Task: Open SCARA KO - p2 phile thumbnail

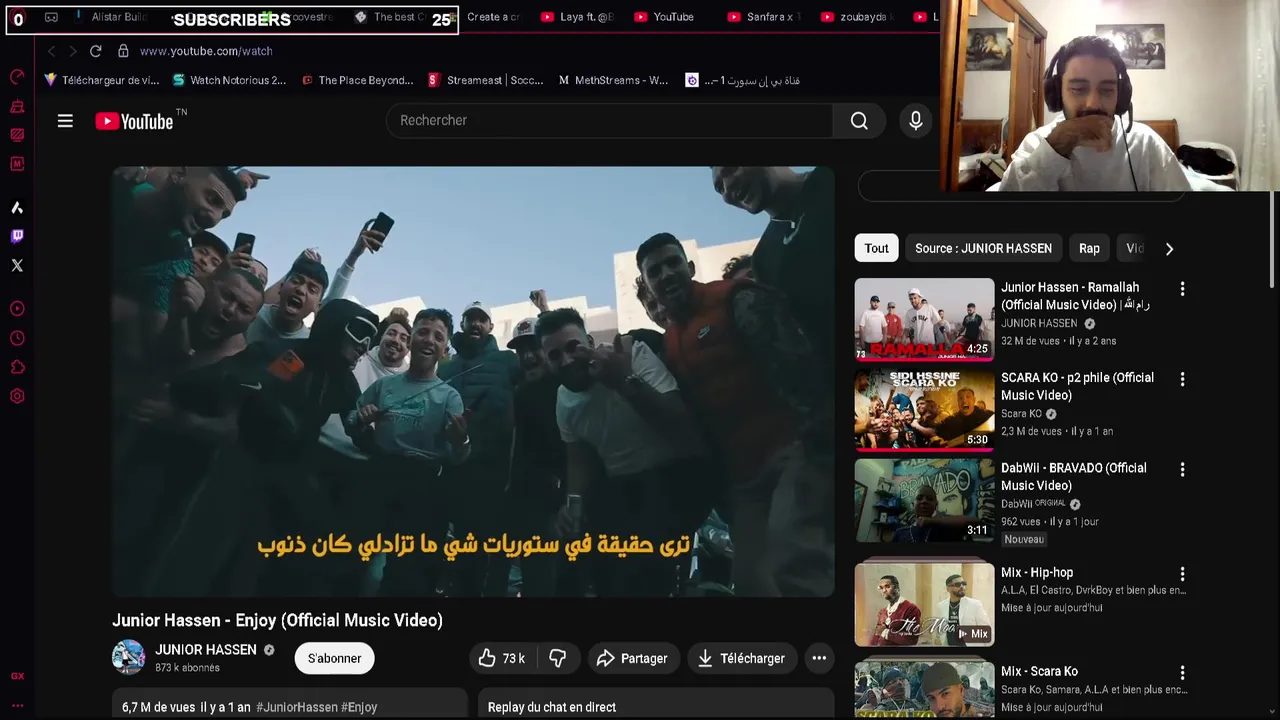Action: click(x=924, y=409)
